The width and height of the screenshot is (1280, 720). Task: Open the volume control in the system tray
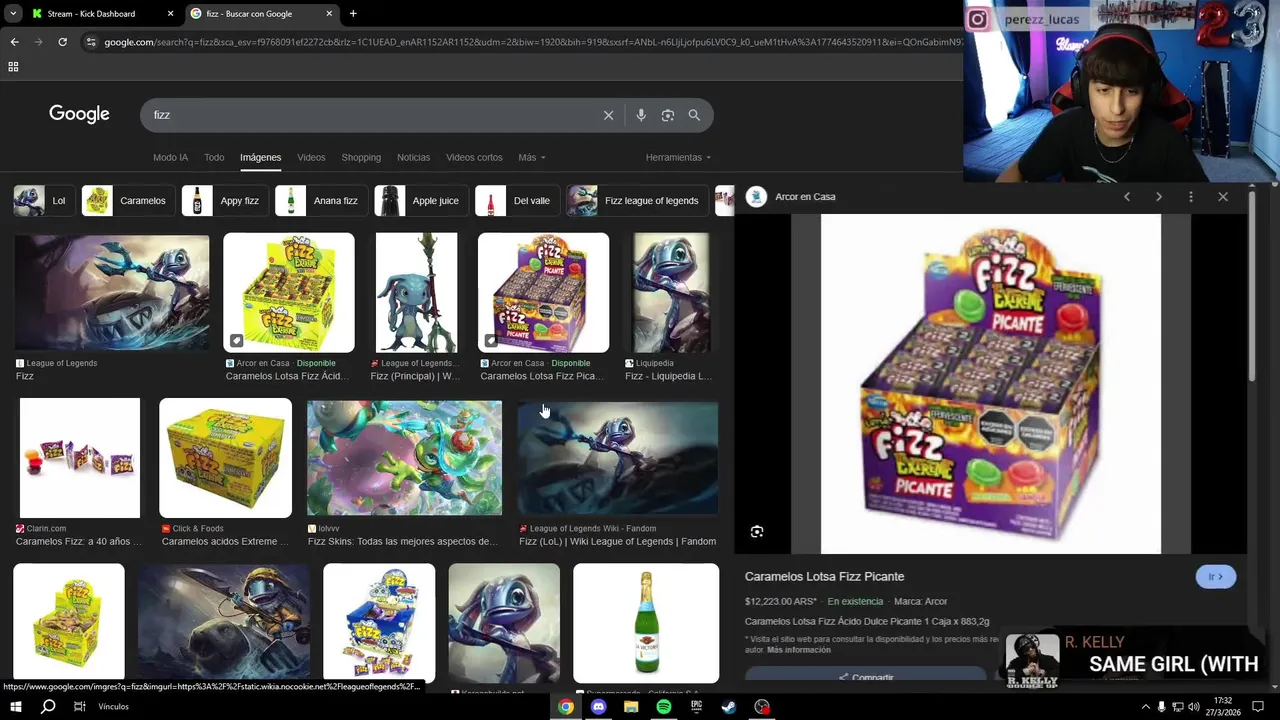(1194, 707)
